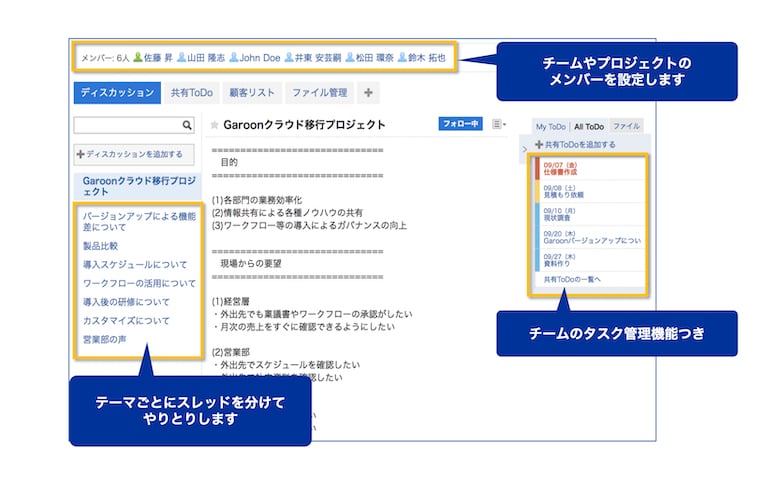
Task: Open the 共有ToDo tab
Action: pyautogui.click(x=192, y=93)
